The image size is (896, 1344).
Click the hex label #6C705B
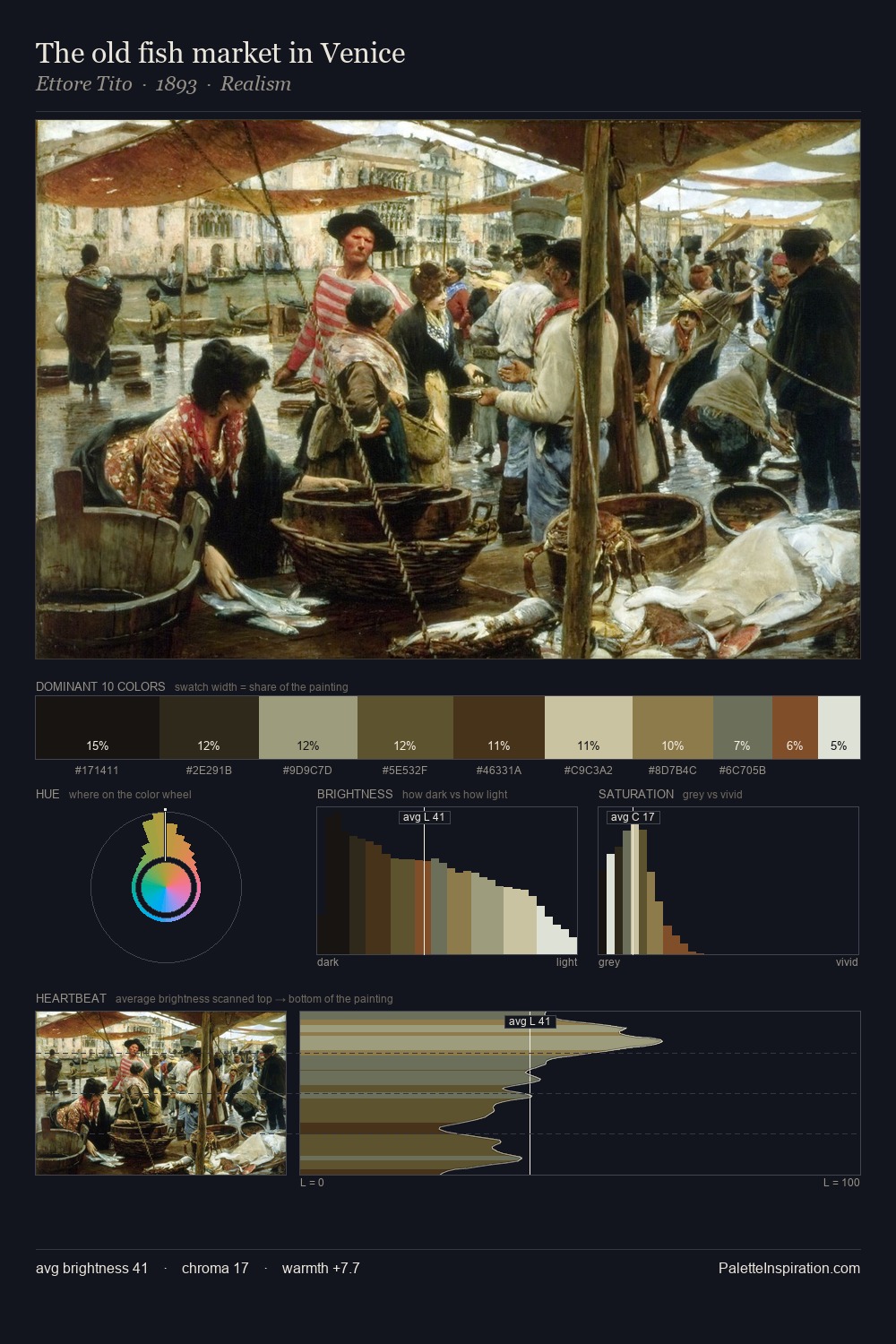tap(743, 771)
